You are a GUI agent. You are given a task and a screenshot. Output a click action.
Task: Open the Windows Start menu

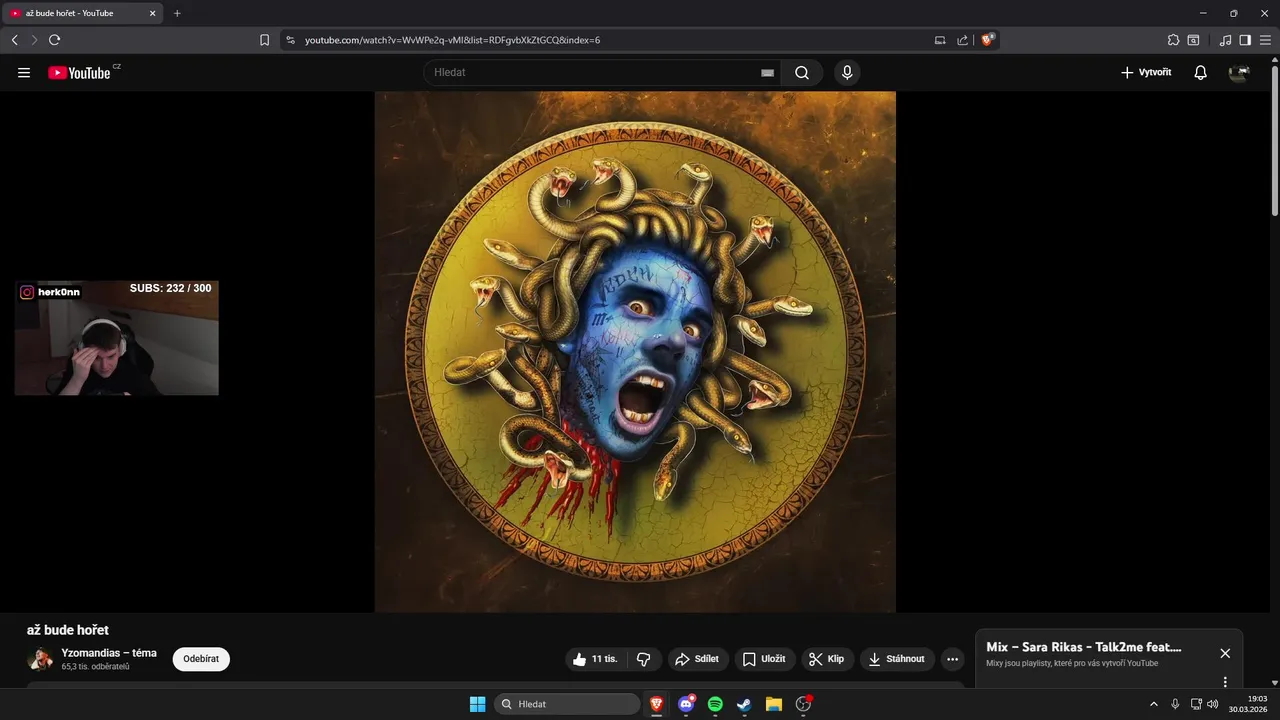pyautogui.click(x=477, y=704)
